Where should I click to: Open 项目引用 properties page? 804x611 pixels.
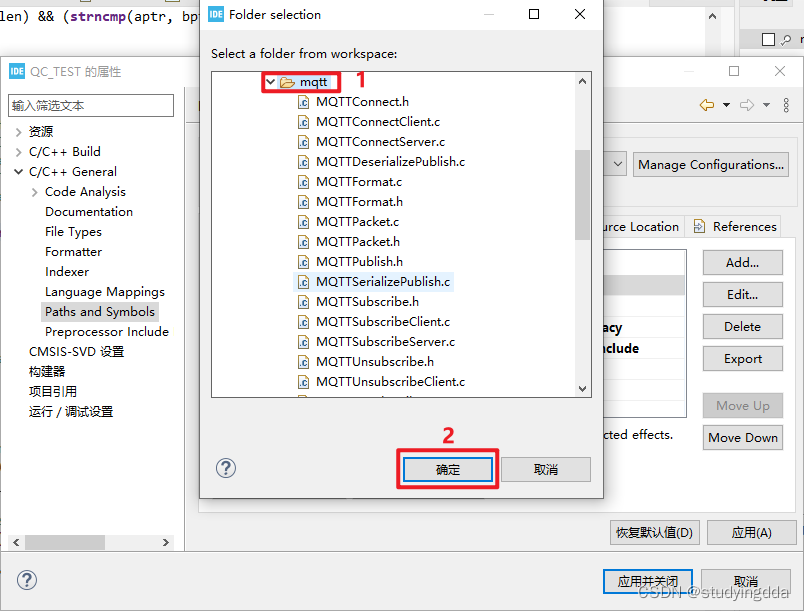coord(53,392)
